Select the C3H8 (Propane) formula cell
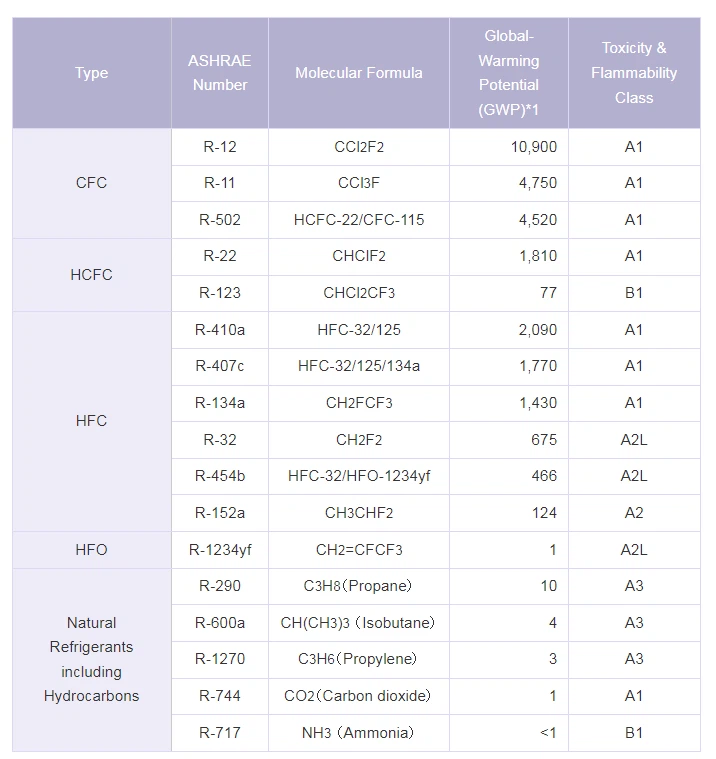 [x=358, y=586]
